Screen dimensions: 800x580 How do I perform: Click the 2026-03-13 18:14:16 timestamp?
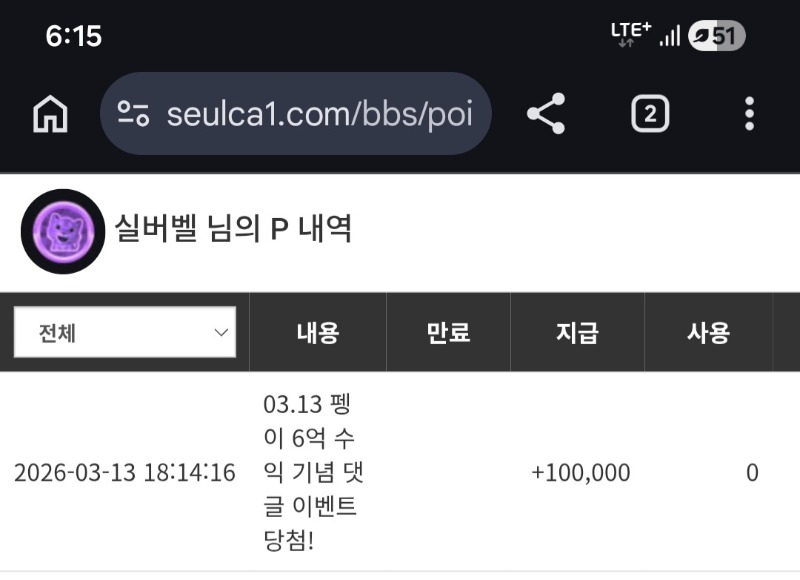pos(125,473)
